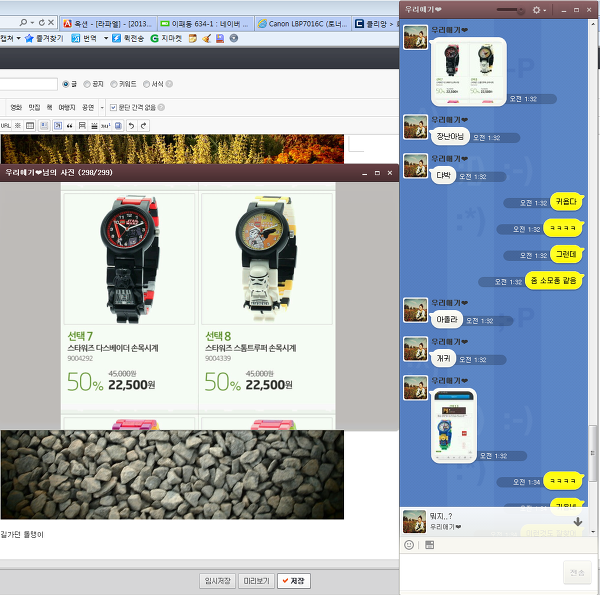Click the quotation mark icon in editor toolbar
The width and height of the screenshot is (600, 595).
click(x=70, y=126)
